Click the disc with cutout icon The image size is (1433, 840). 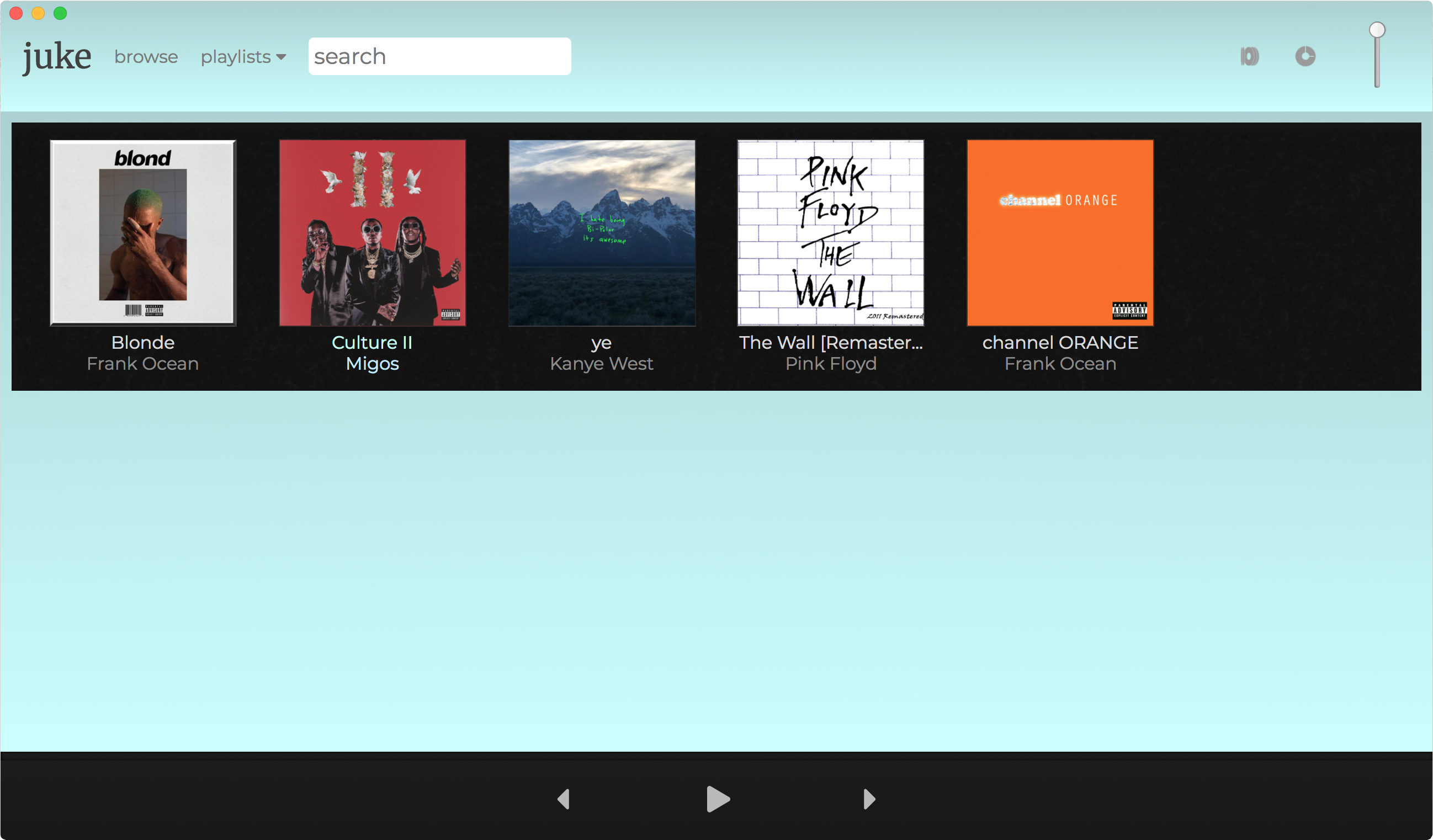coord(1305,56)
